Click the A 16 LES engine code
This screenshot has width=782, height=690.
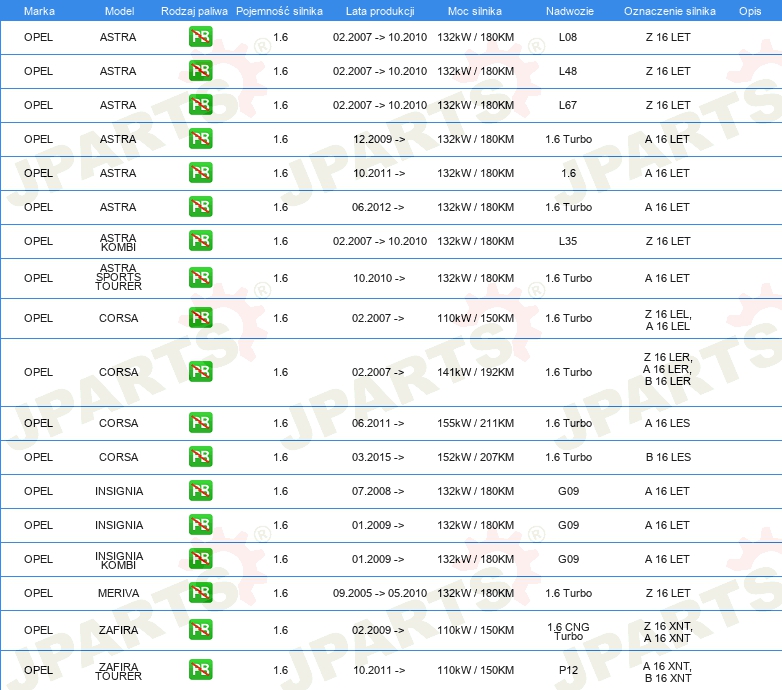[667, 423]
